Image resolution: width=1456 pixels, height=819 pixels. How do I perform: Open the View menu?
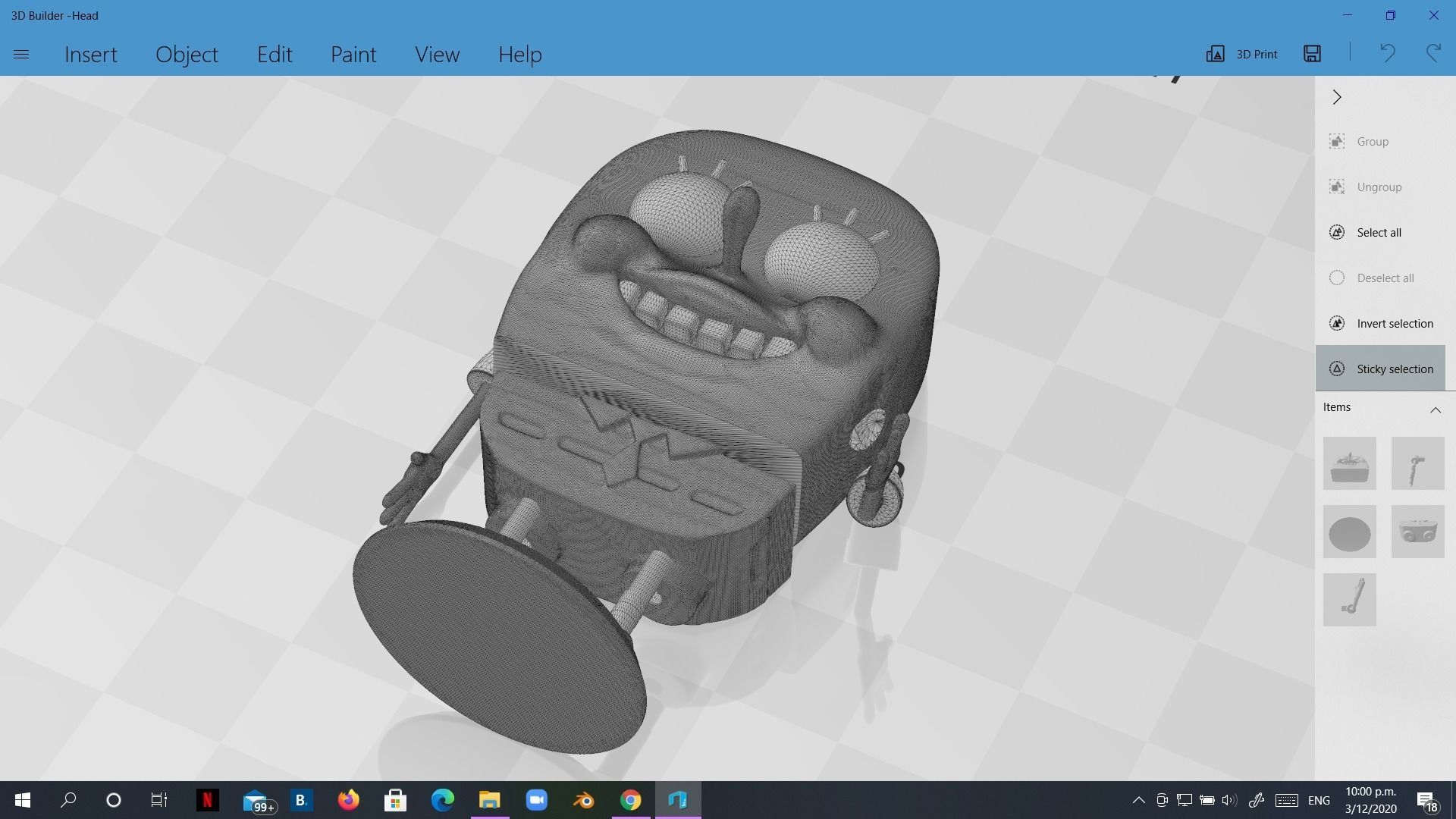point(437,55)
